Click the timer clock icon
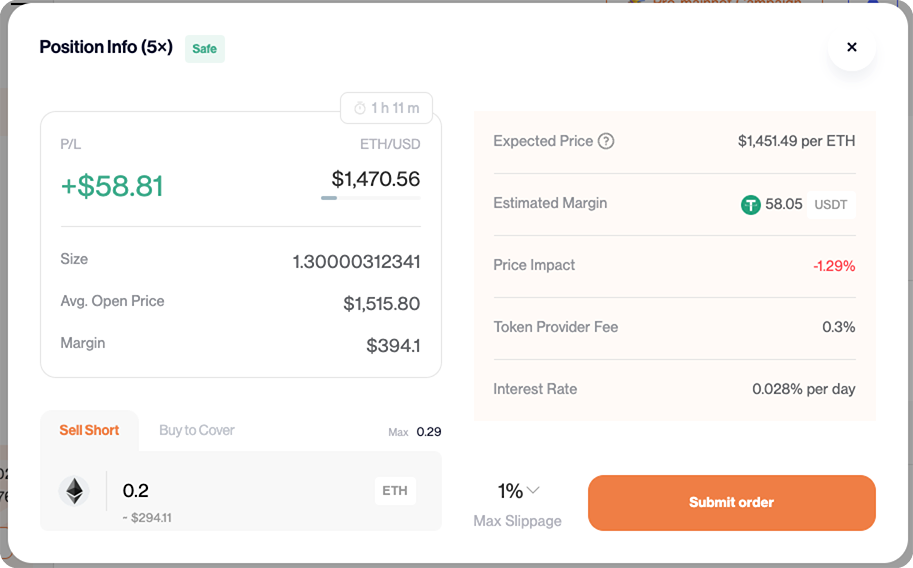The image size is (913, 568). pos(360,108)
